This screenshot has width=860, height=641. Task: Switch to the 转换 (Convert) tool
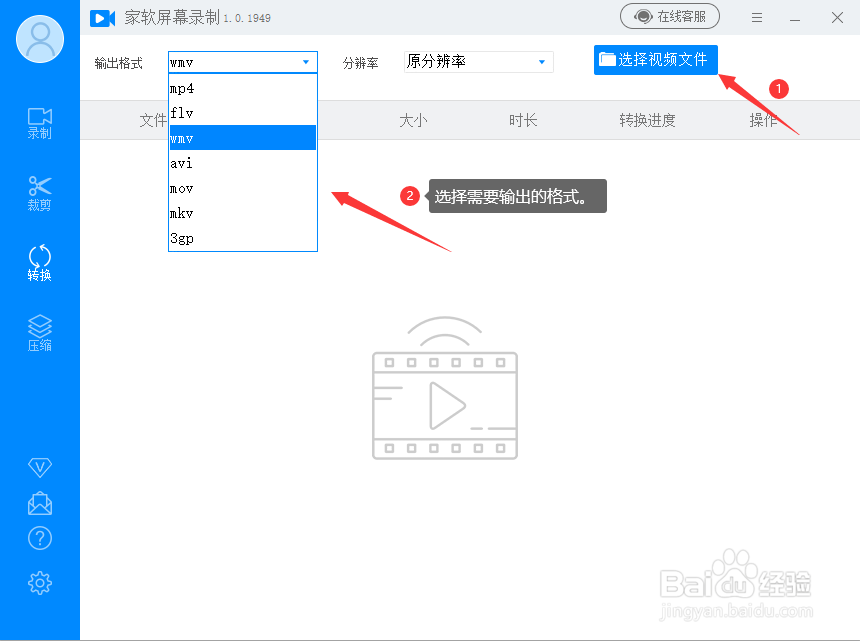(x=39, y=263)
